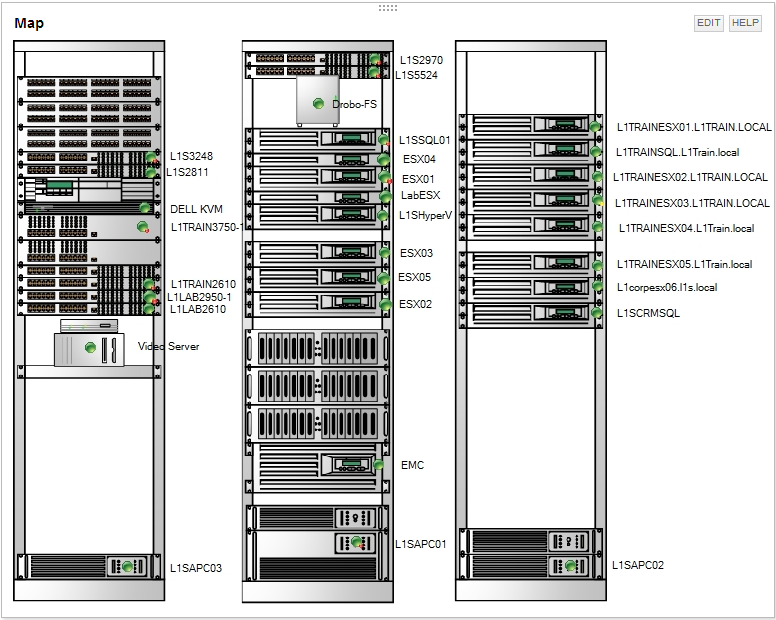Click the L1TRAIN2610 label
This screenshot has width=776, height=620.
coord(203,285)
